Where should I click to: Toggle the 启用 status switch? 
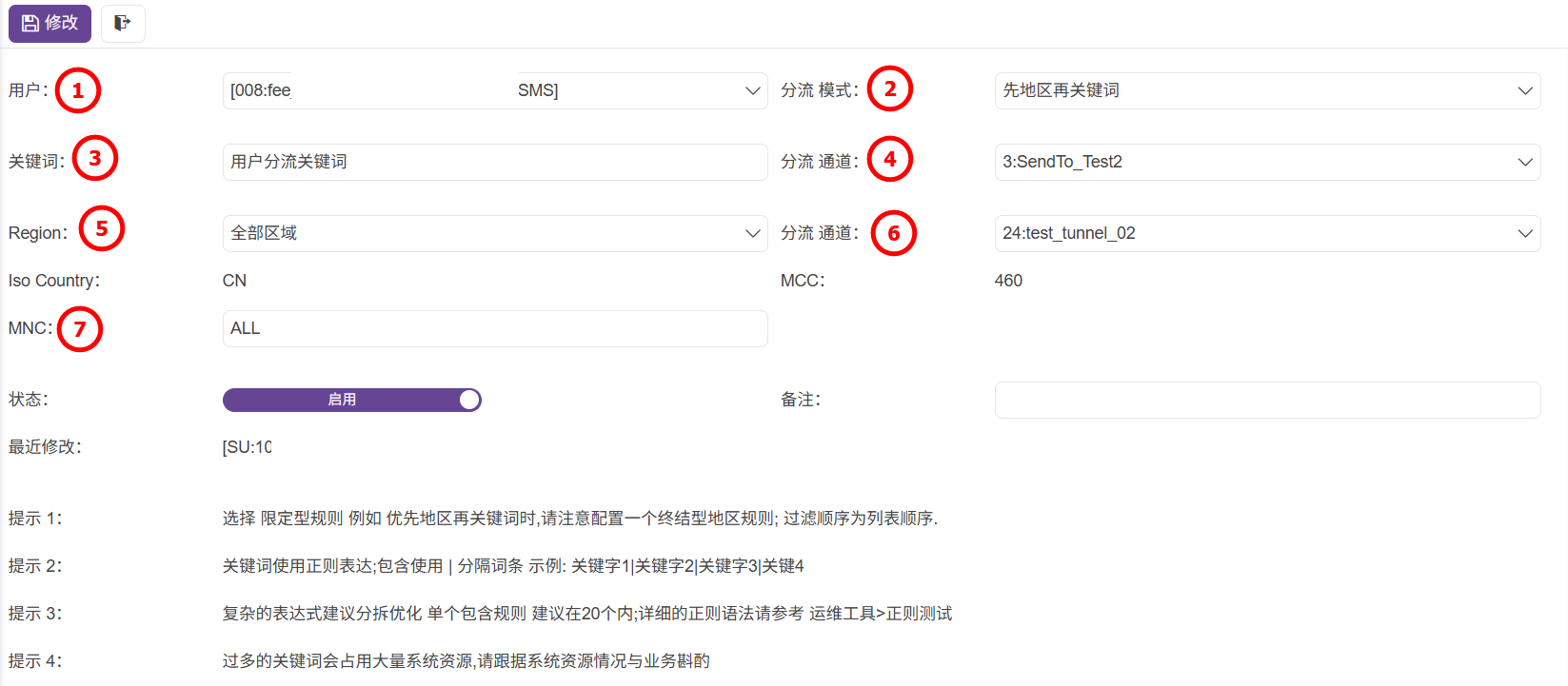click(x=351, y=400)
